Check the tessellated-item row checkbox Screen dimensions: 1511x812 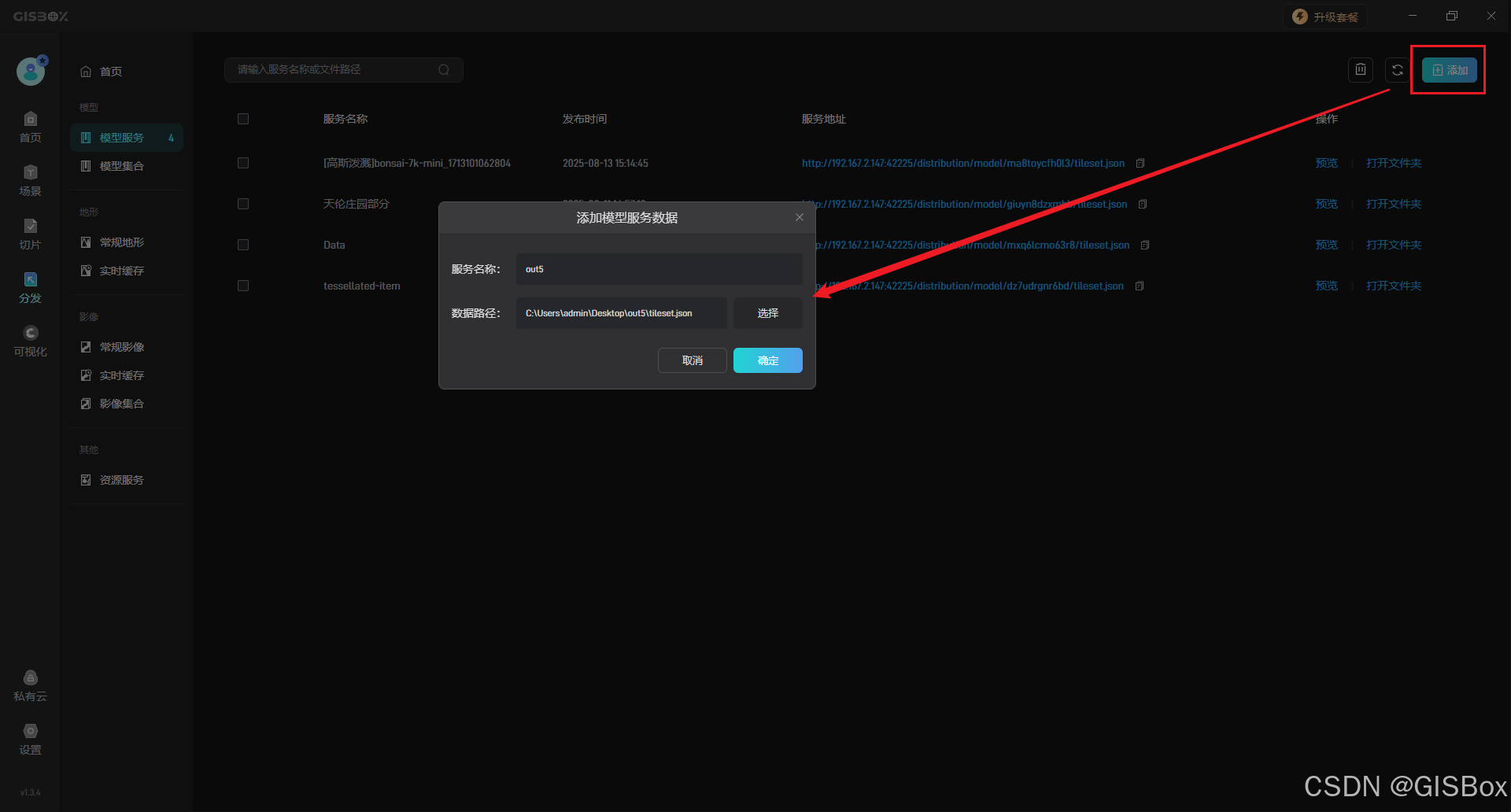pos(243,286)
